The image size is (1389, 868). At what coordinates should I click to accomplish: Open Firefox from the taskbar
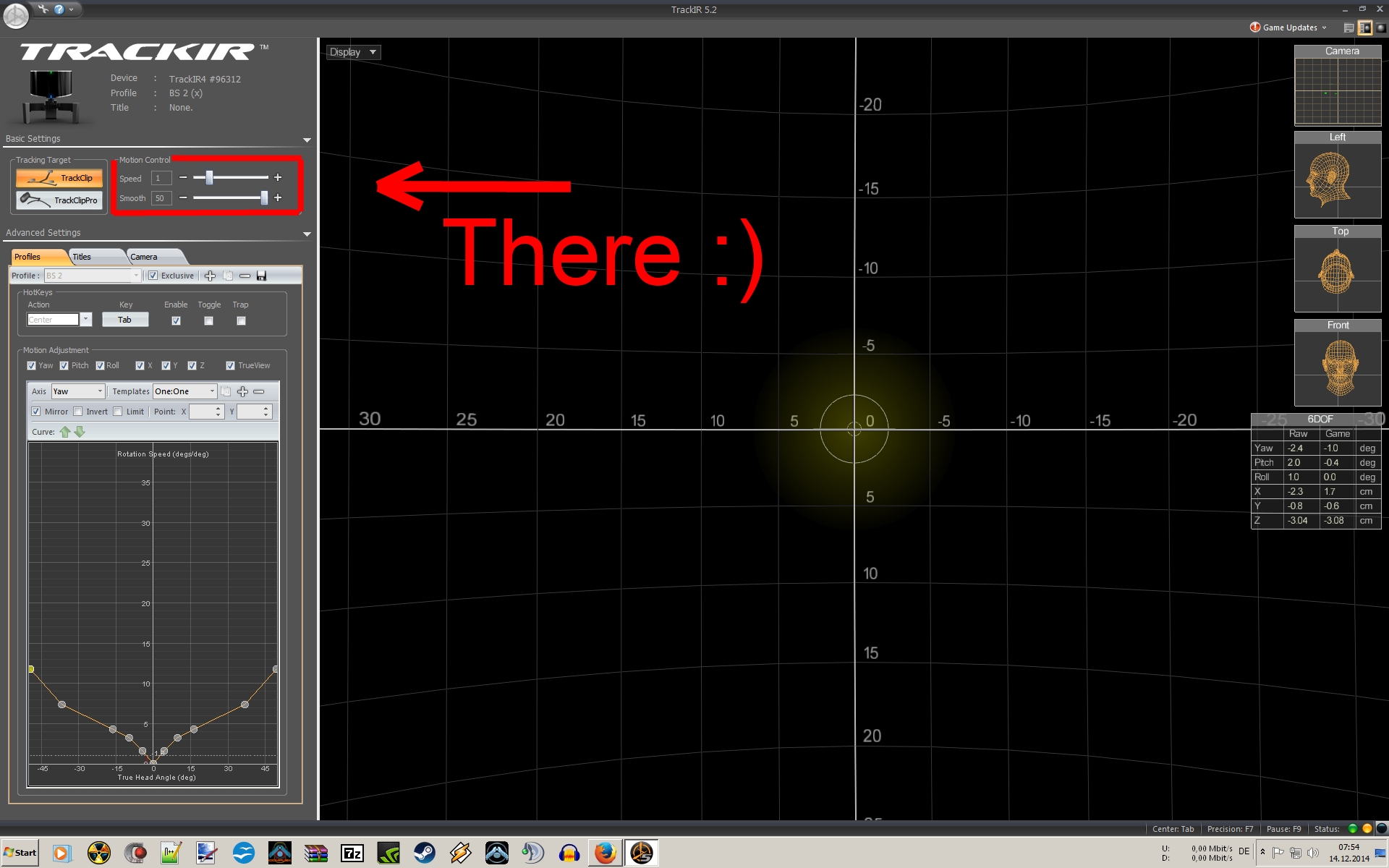[605, 853]
